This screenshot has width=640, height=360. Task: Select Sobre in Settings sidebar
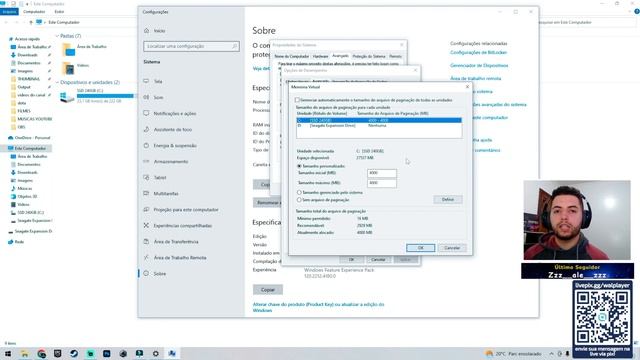coord(160,273)
